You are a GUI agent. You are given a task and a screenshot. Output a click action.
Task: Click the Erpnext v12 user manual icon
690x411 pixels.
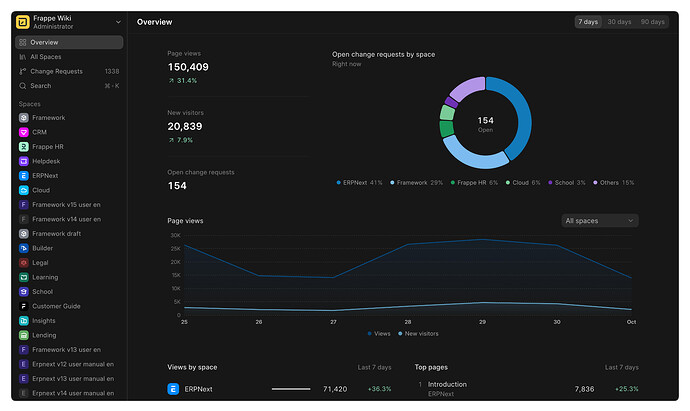(x=24, y=364)
